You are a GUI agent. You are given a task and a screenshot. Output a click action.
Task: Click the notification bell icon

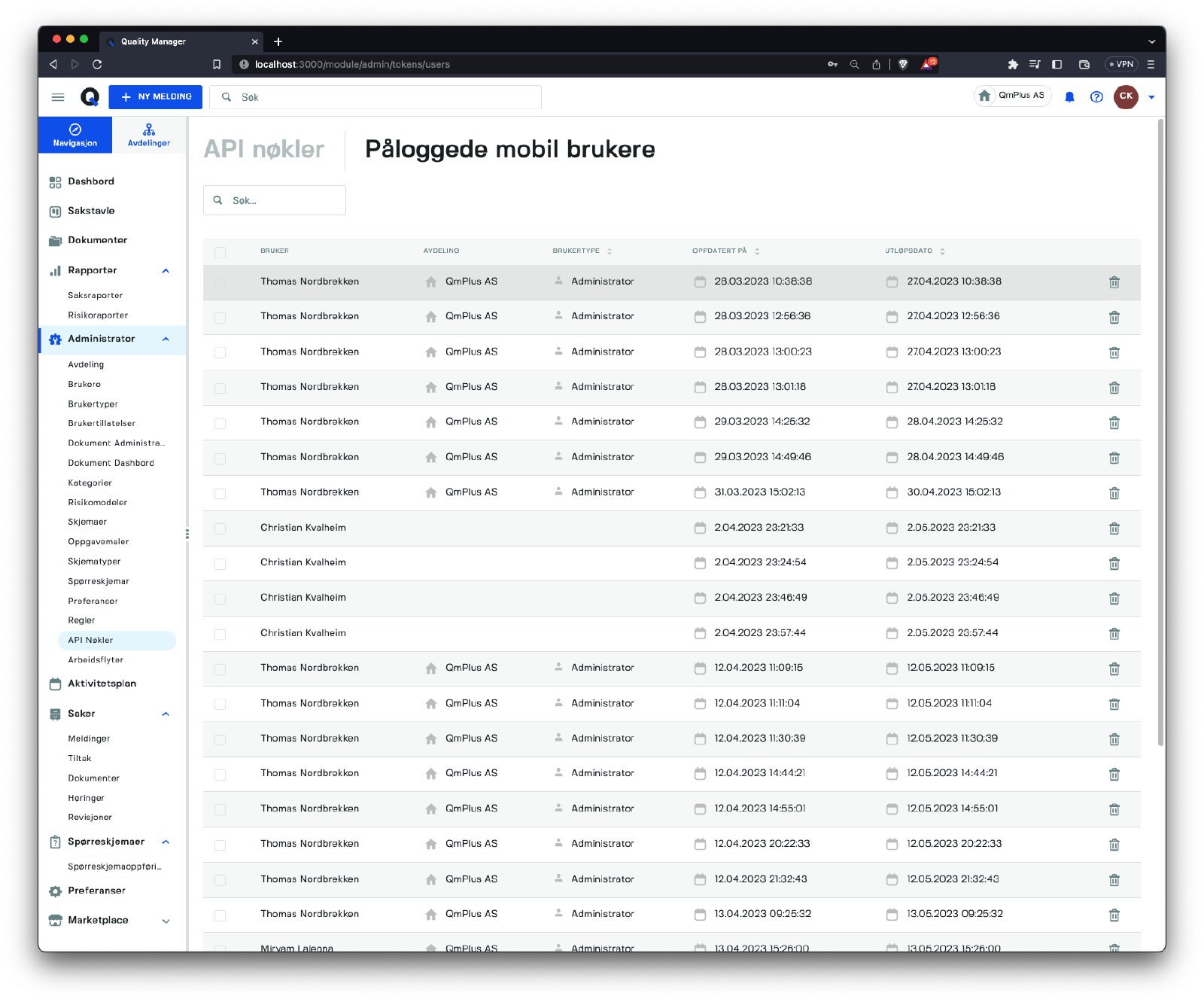[1069, 97]
